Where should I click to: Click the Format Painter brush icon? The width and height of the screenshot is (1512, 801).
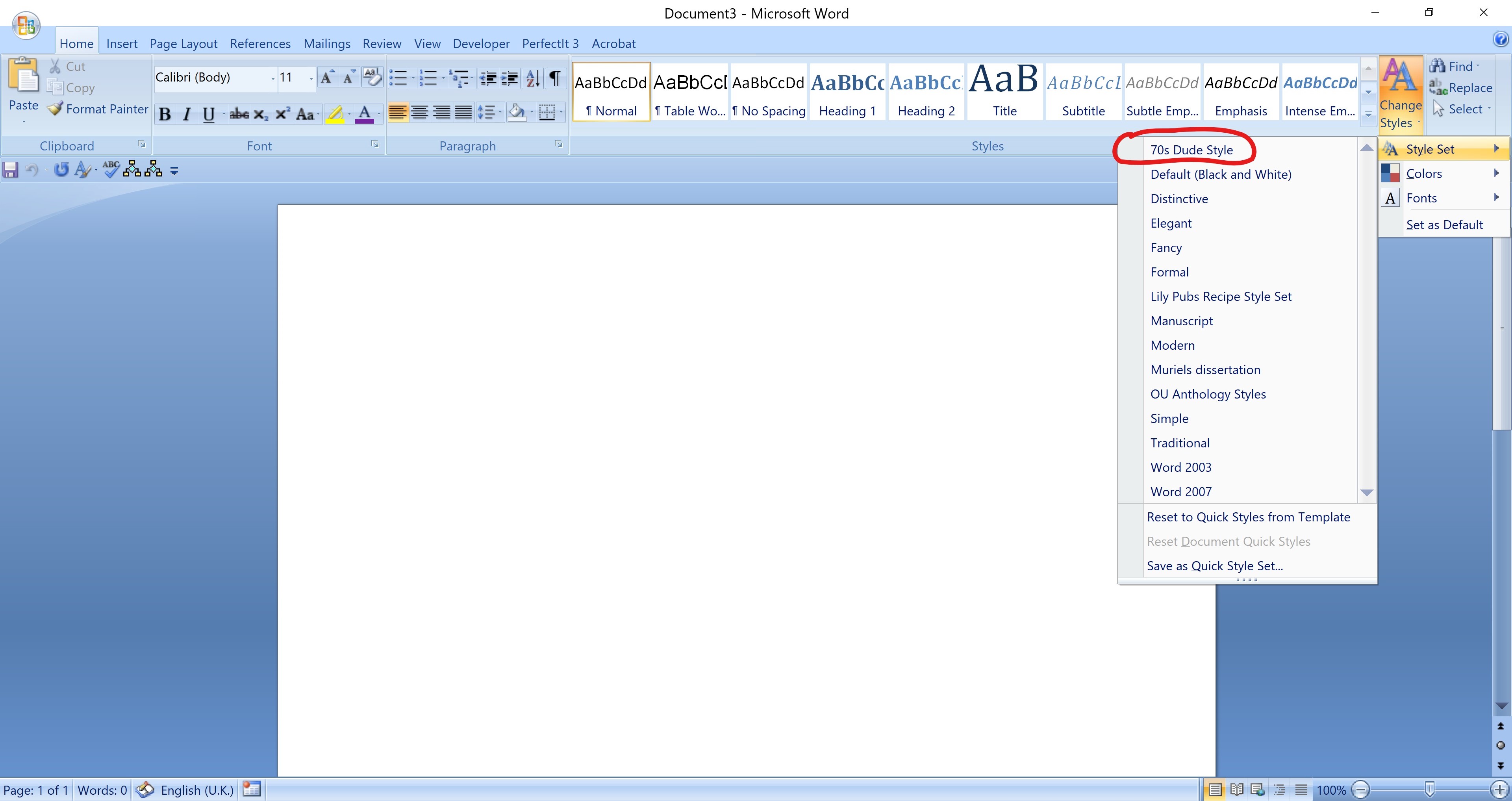55,109
